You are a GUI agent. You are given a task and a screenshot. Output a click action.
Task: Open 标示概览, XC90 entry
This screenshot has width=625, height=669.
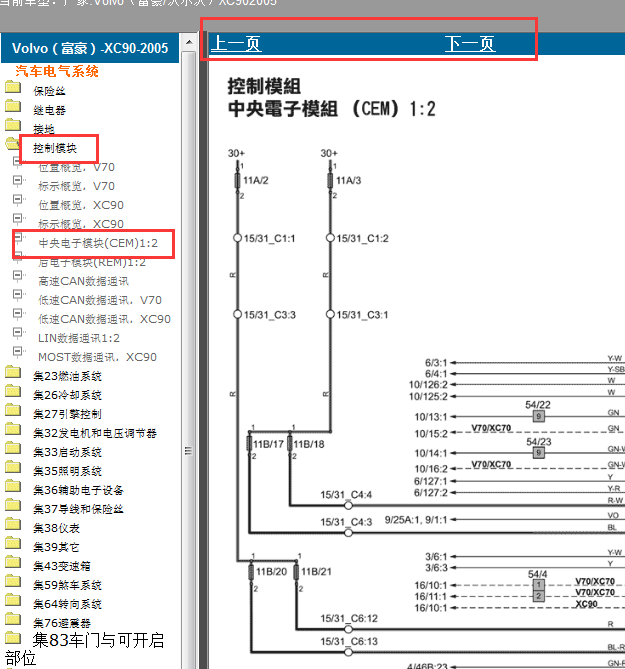pos(81,224)
